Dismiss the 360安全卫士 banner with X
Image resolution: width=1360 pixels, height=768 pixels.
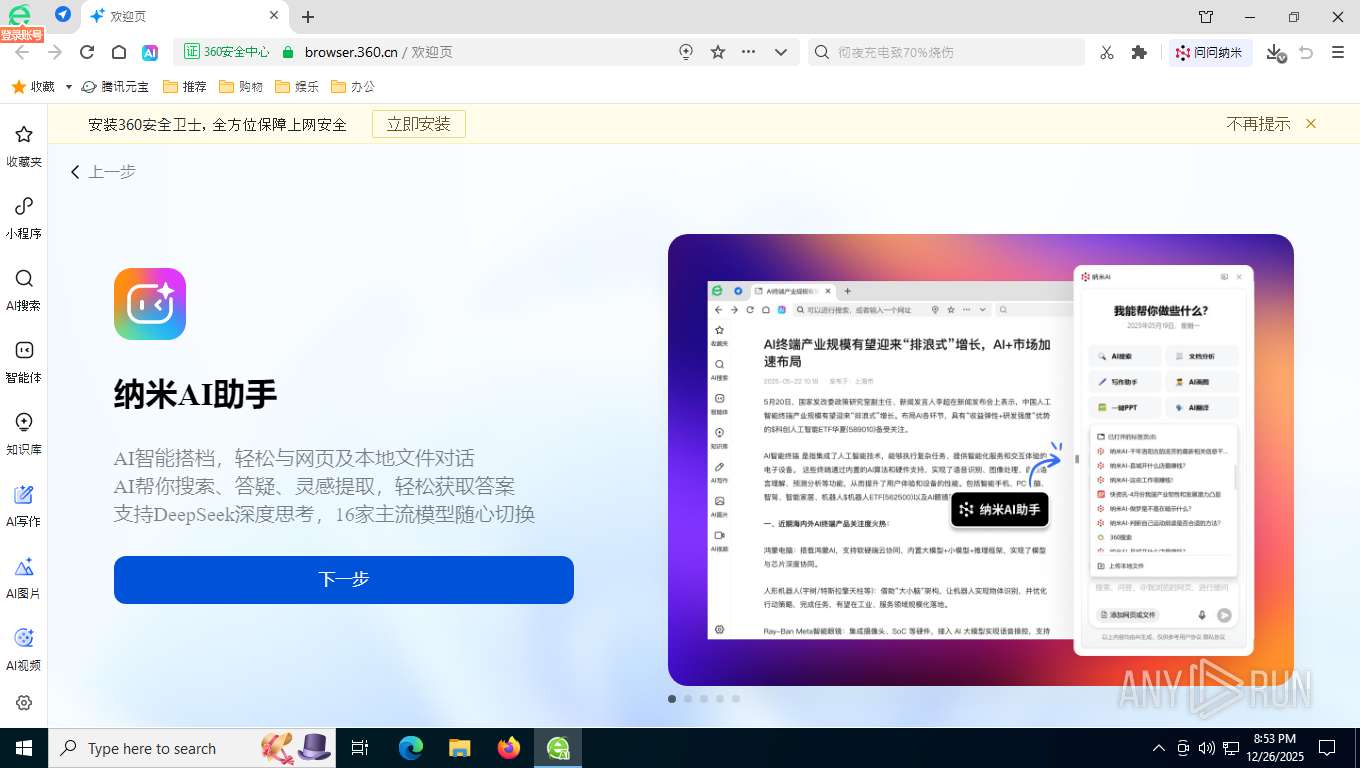click(x=1311, y=124)
